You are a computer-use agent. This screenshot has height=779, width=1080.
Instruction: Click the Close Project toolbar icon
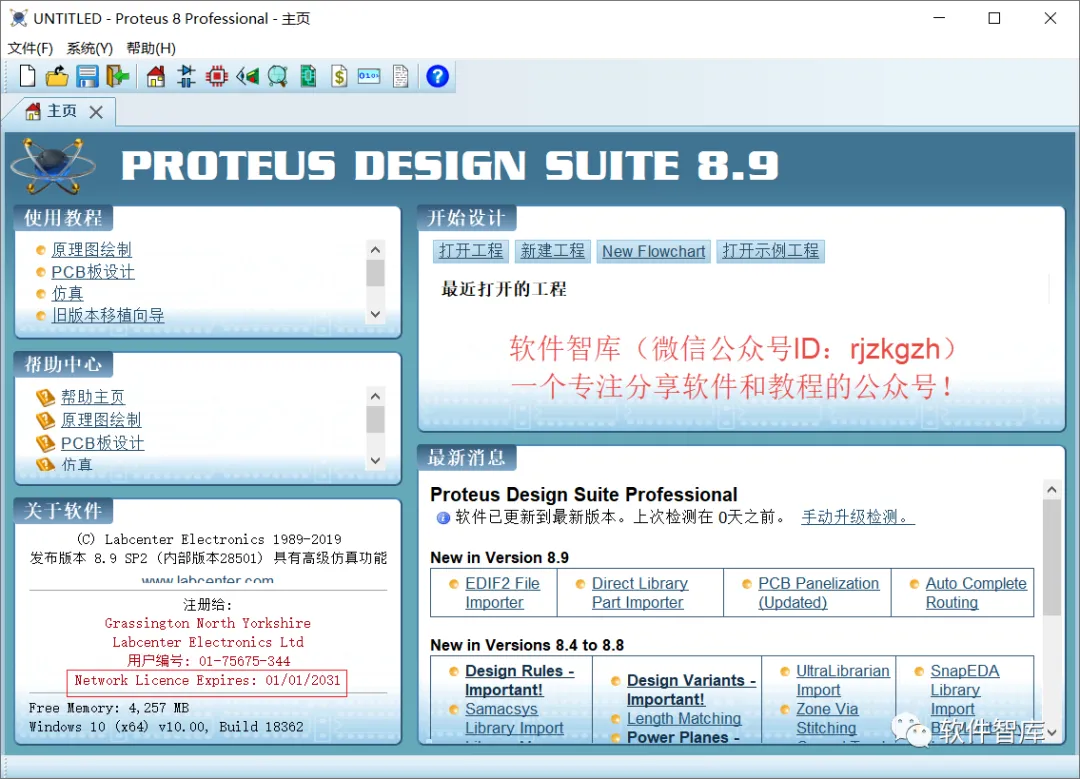click(118, 76)
